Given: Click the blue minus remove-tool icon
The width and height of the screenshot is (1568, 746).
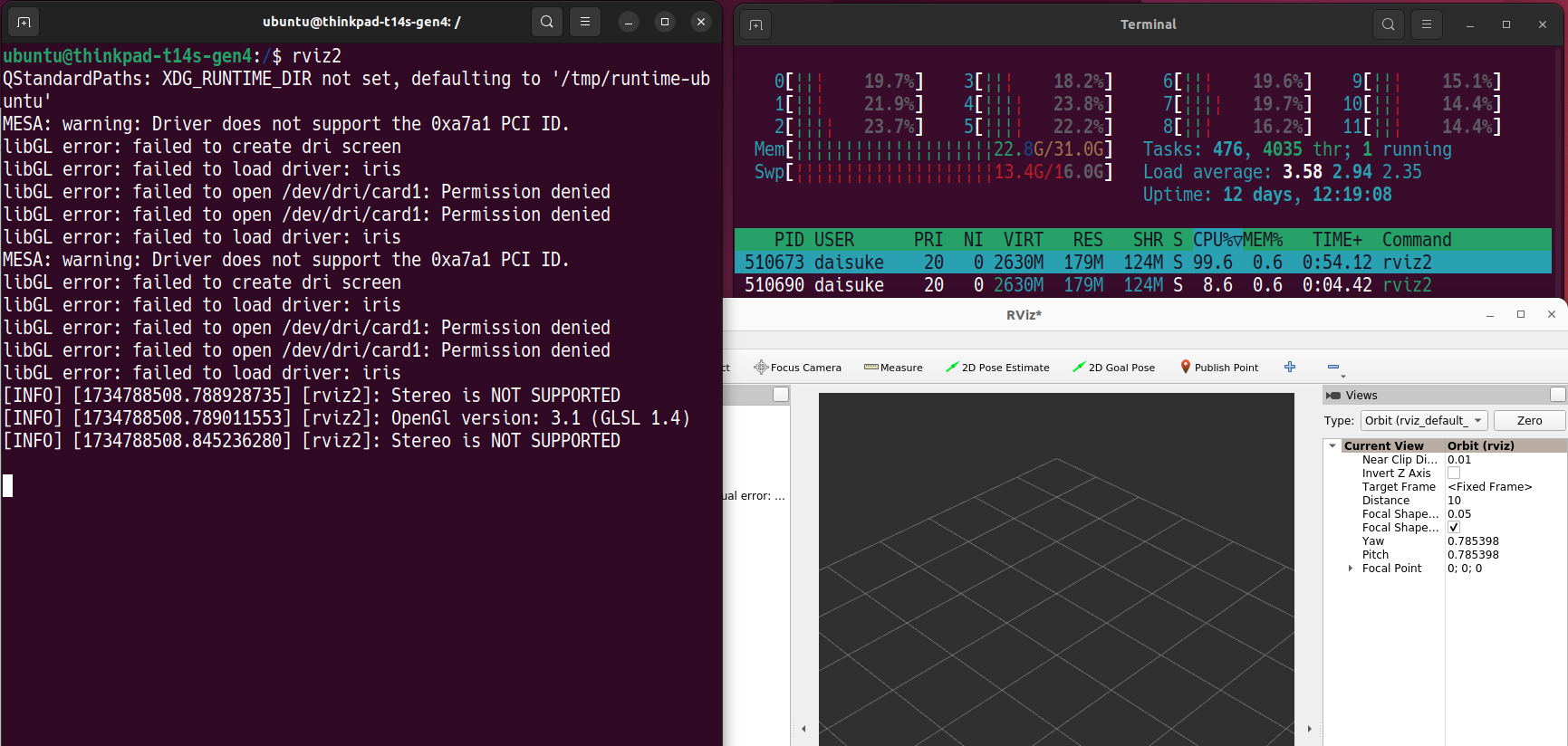Looking at the screenshot, I should pyautogui.click(x=1333, y=367).
